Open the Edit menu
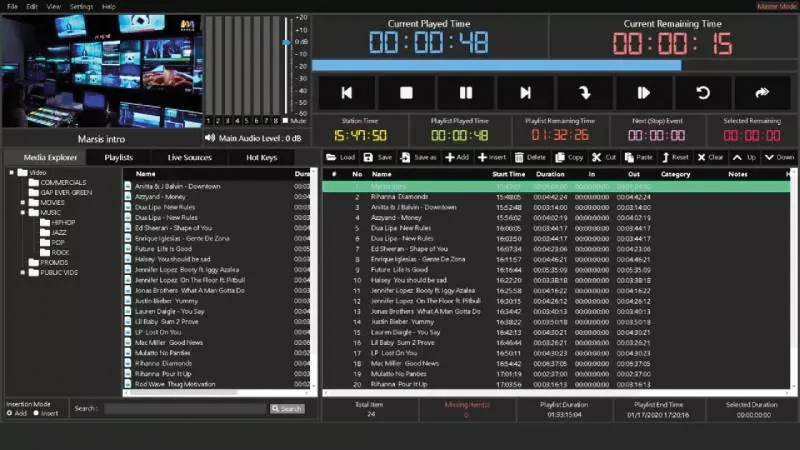This screenshot has width=800, height=450. click(x=32, y=7)
